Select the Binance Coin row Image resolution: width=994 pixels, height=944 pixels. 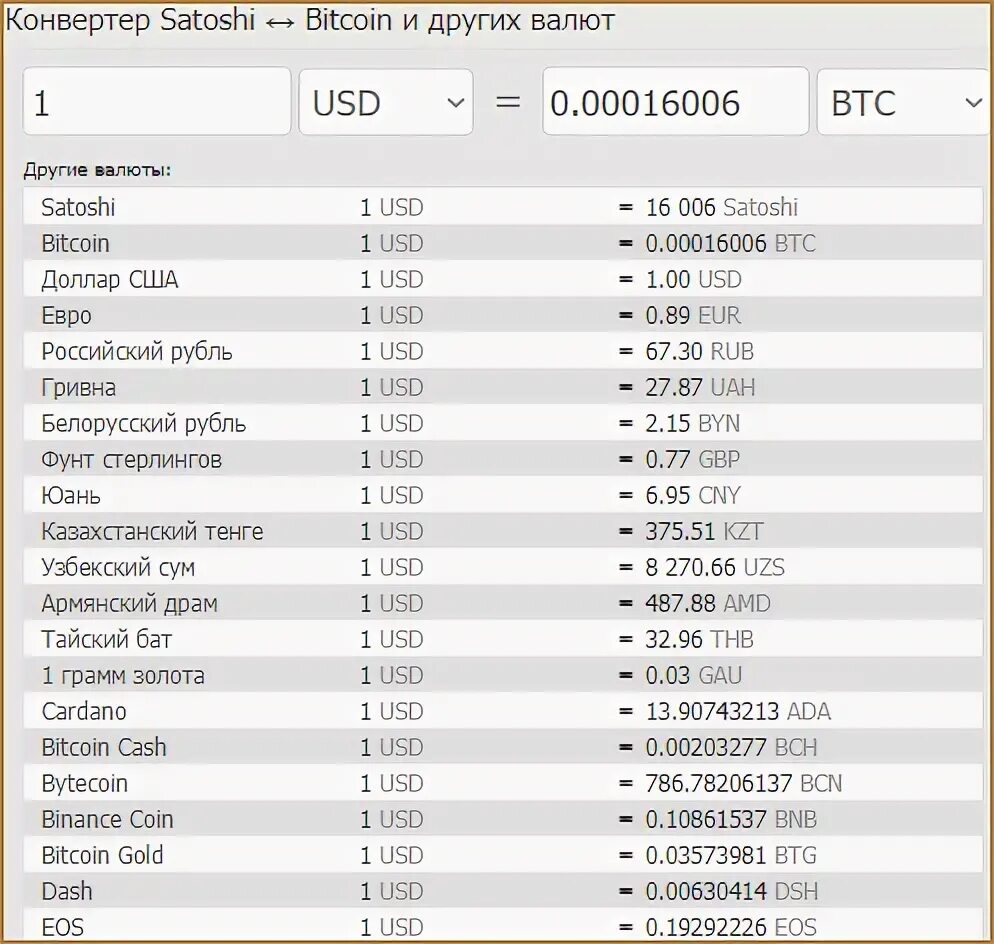(503, 819)
